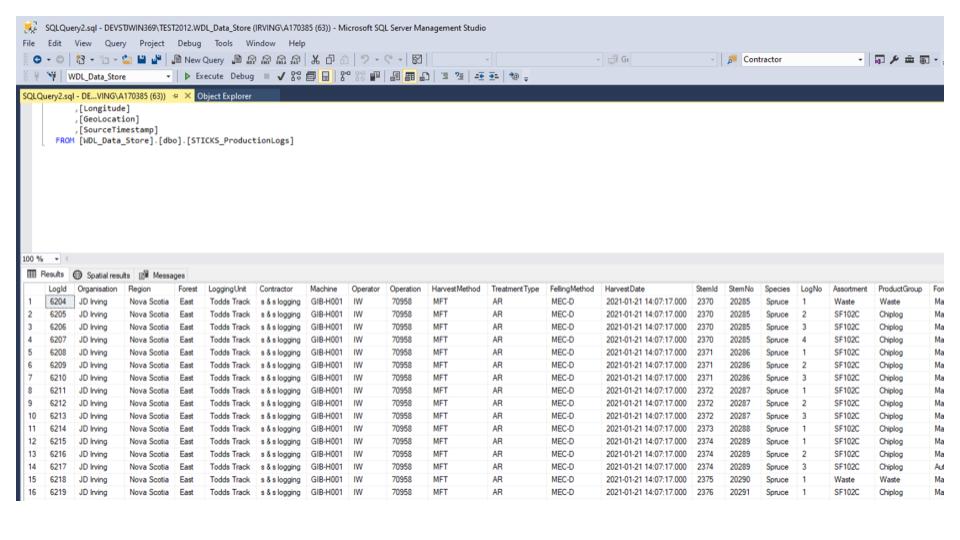Close the SQLQuery2.sql tab
960x540 pixels.
click(188, 96)
